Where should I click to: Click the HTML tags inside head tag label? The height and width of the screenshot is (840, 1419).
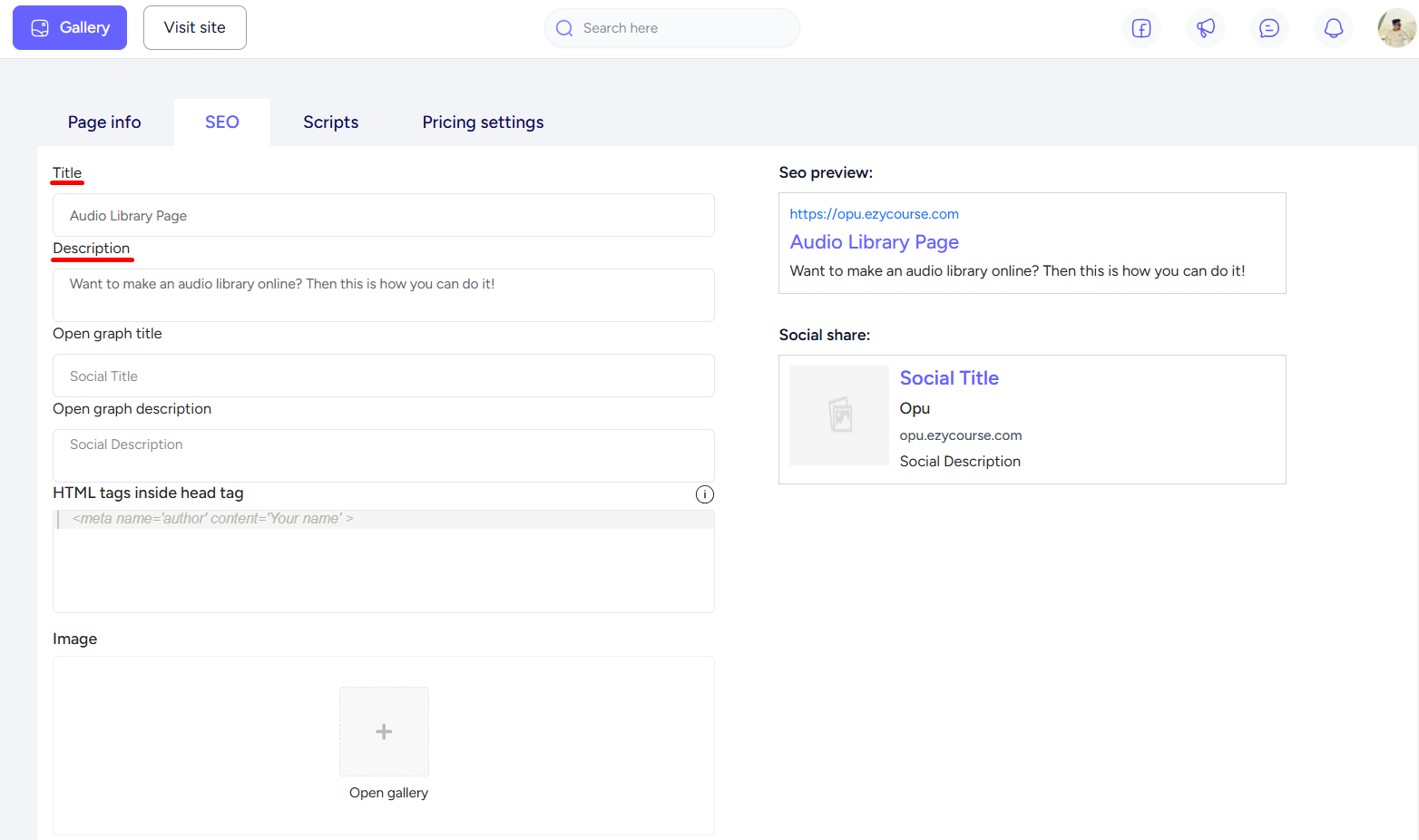point(148,493)
